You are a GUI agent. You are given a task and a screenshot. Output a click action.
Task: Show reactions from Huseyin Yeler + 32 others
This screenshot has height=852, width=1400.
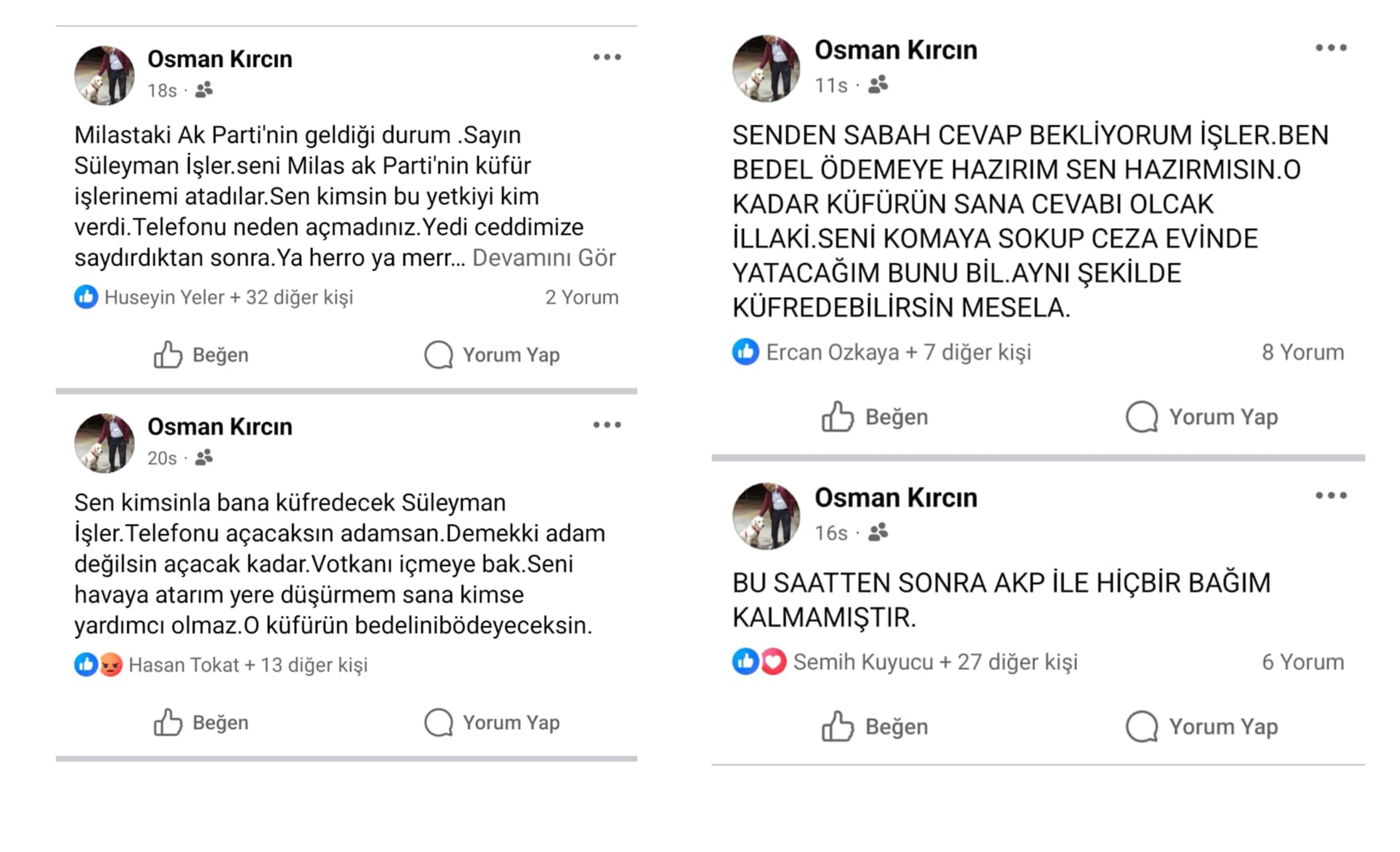pos(229,297)
